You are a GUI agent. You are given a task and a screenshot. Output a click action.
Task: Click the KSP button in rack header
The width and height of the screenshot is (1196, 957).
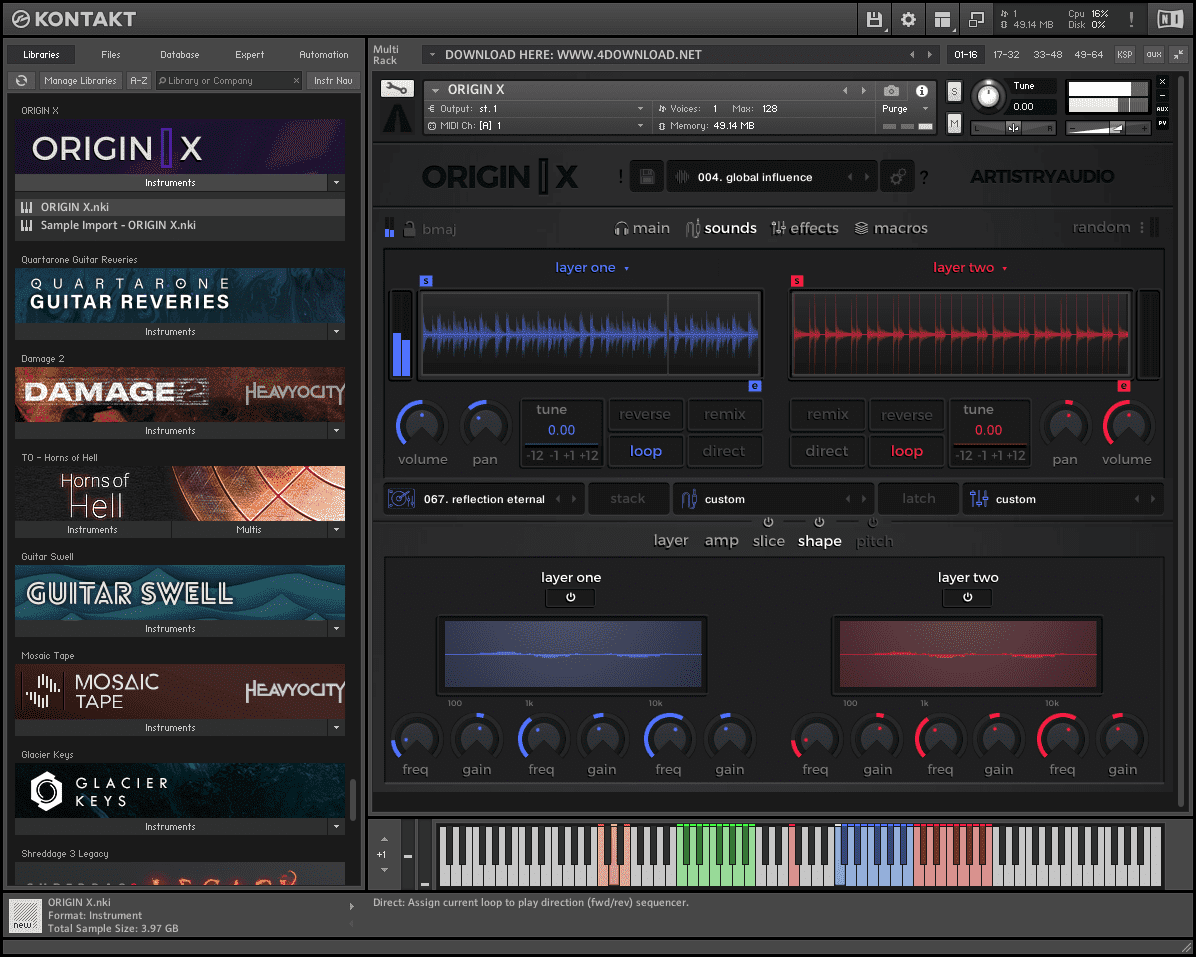coord(1124,54)
